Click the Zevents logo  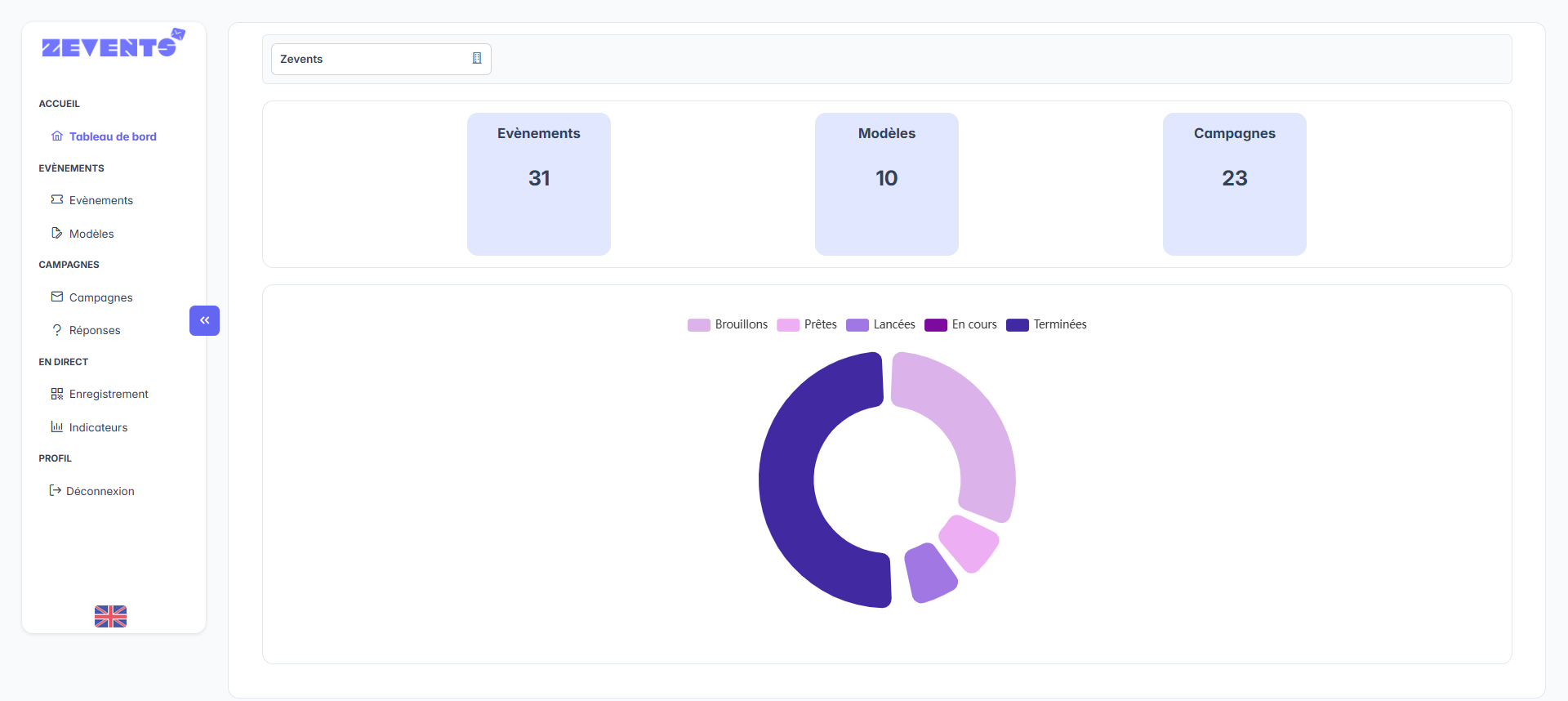pos(113,45)
